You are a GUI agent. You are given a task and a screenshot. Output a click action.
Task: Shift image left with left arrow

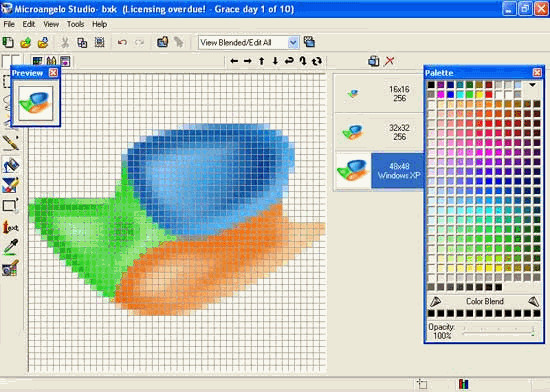(234, 61)
